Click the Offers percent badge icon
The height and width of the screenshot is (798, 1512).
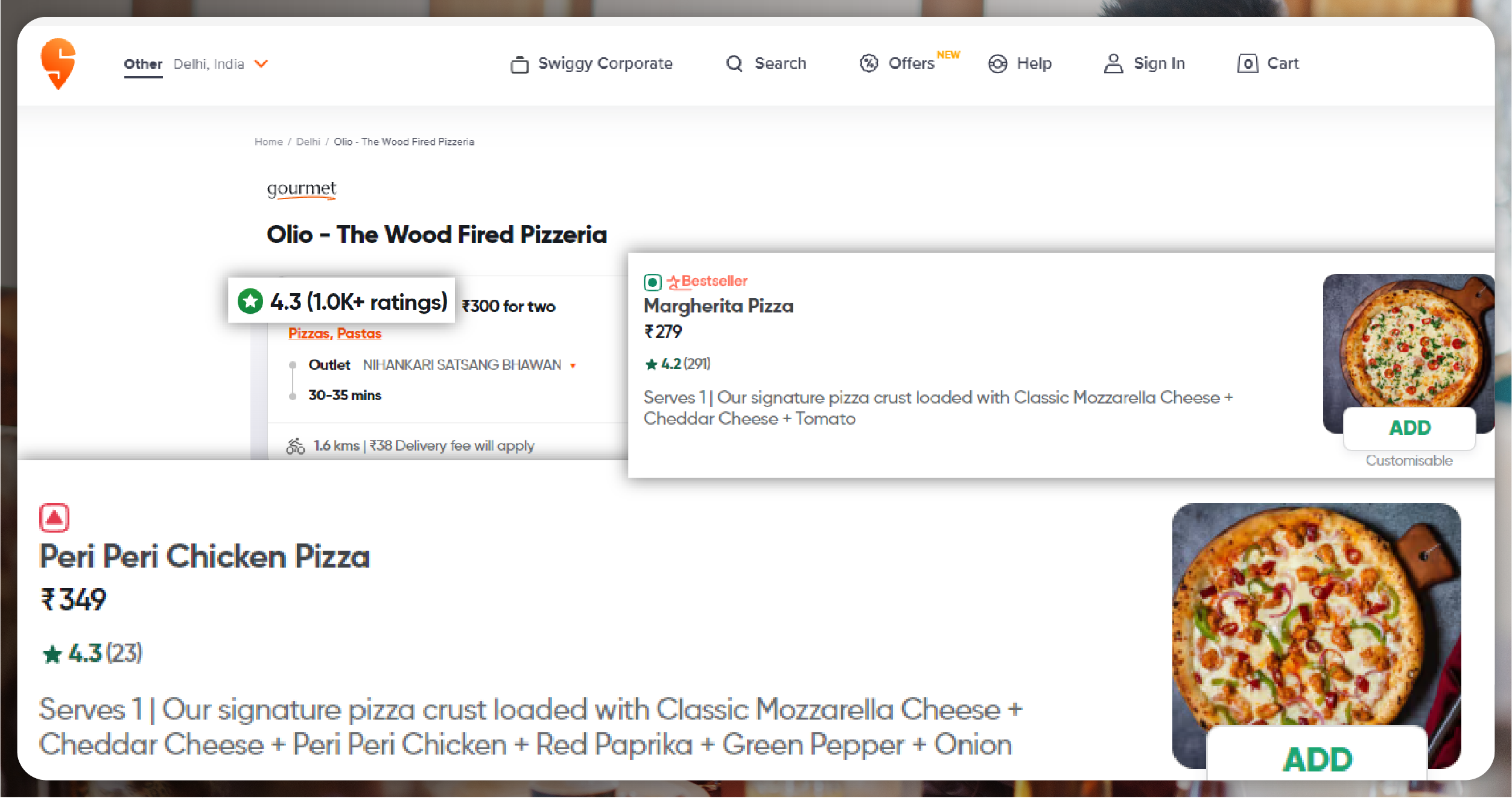(868, 63)
